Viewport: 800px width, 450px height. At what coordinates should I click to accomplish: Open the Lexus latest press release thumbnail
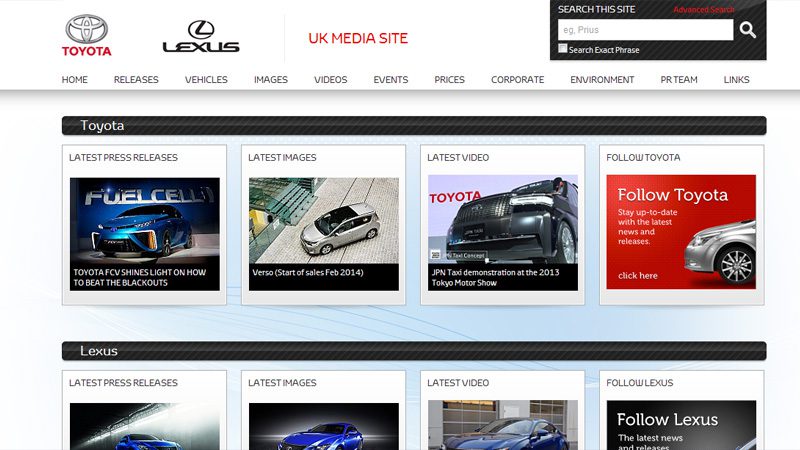tap(145, 427)
